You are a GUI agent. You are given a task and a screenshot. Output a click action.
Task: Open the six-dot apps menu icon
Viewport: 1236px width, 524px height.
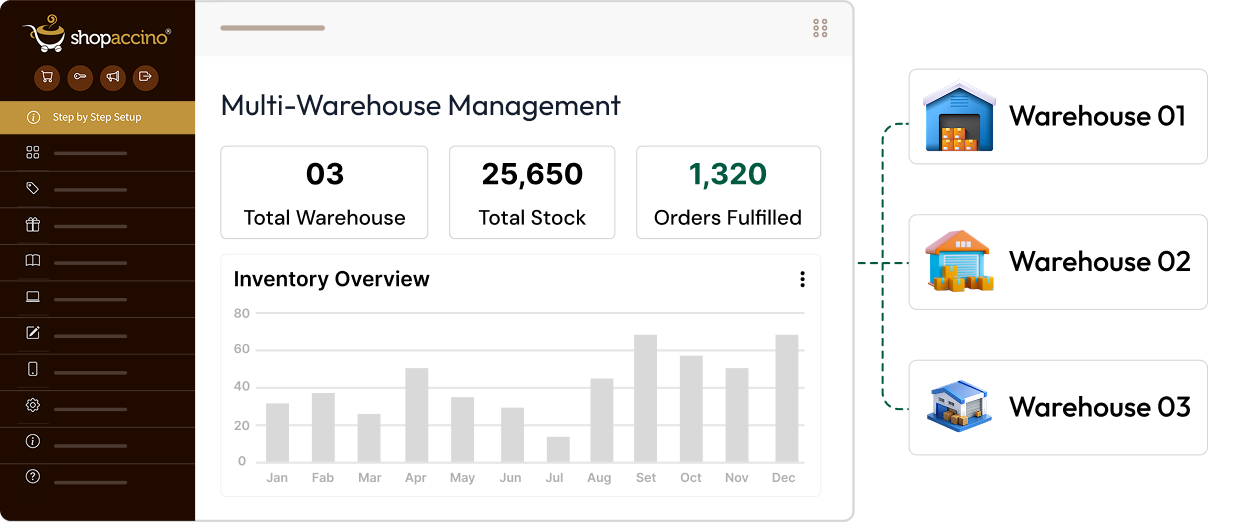(x=820, y=28)
